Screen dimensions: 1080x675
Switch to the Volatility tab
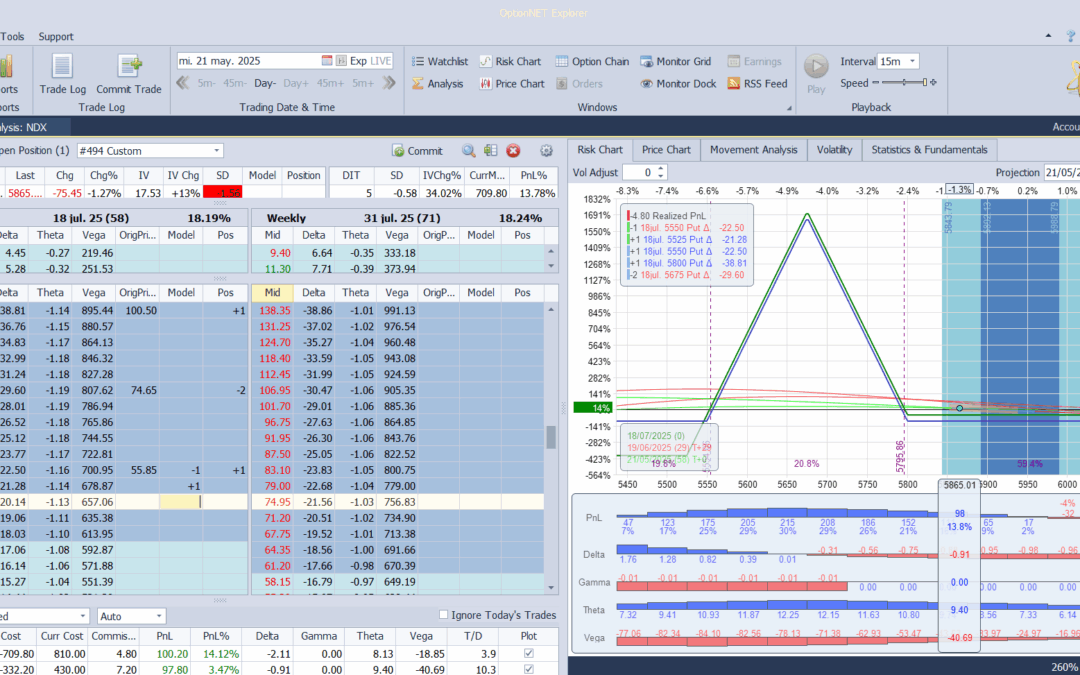tap(834, 149)
